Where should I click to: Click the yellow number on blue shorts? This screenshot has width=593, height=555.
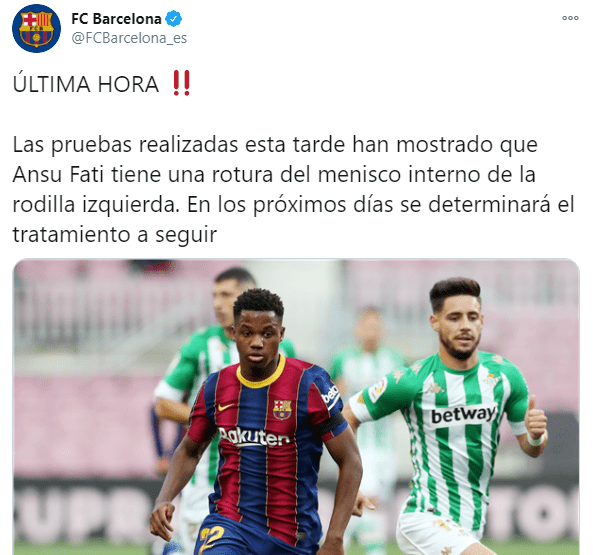click(211, 539)
